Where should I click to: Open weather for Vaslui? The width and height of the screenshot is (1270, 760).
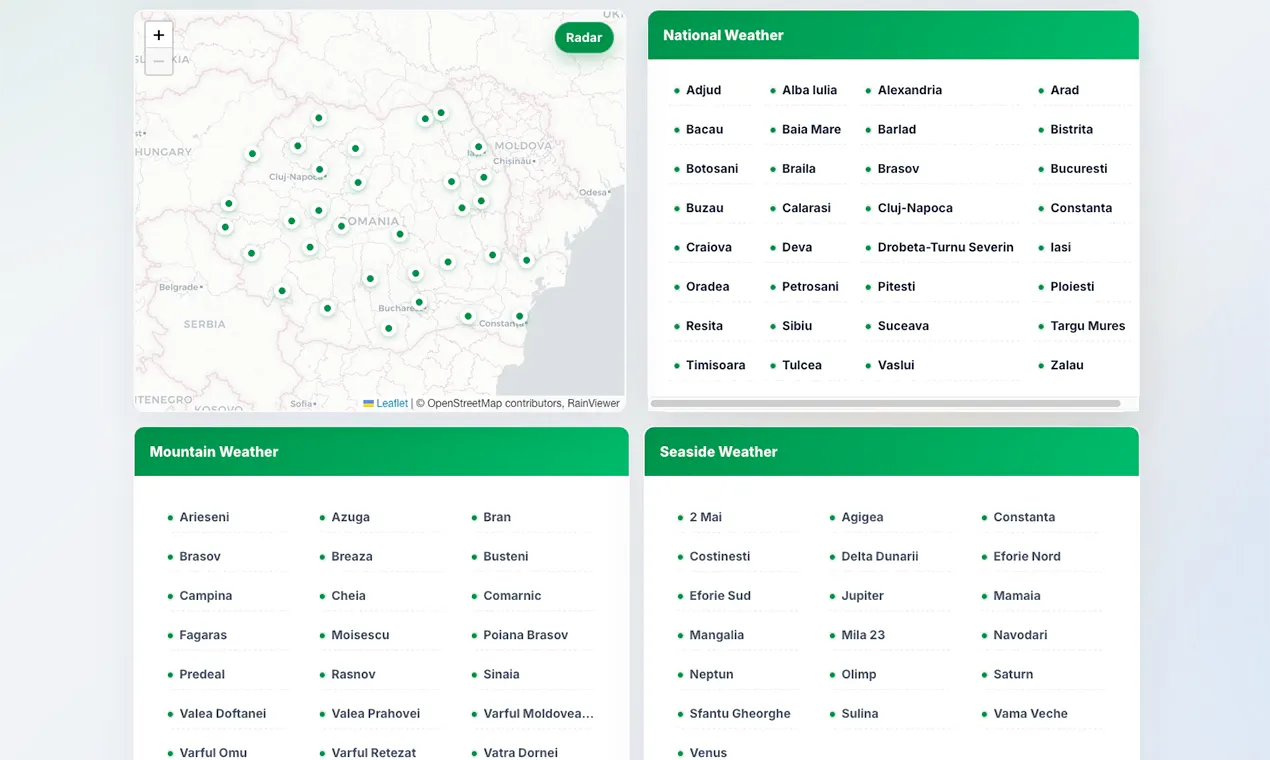[x=896, y=365]
